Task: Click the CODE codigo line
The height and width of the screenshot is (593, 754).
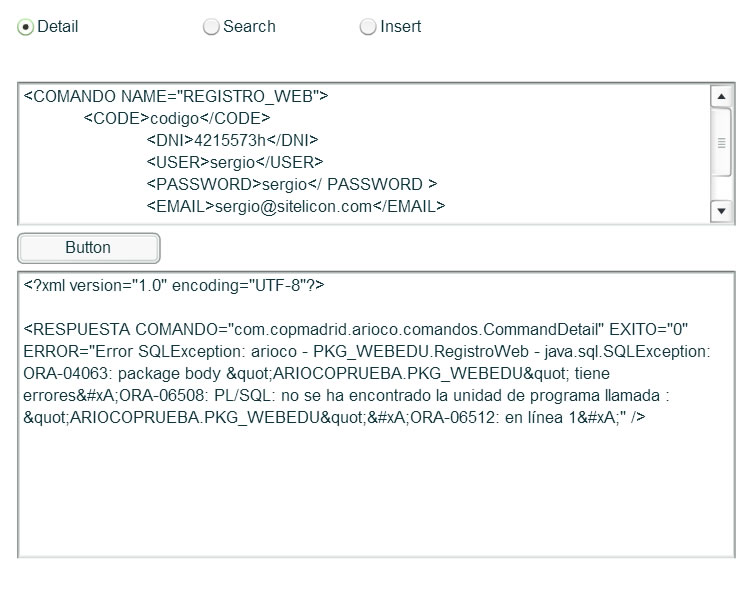Action: pos(177,118)
